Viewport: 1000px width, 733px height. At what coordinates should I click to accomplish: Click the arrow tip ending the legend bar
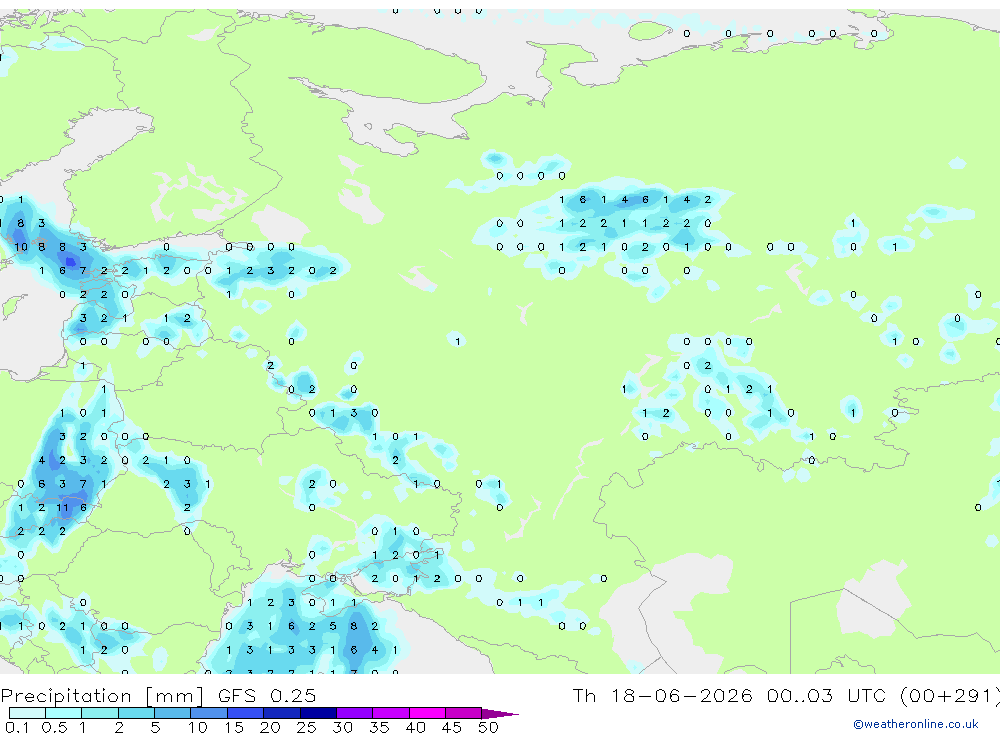click(501, 713)
